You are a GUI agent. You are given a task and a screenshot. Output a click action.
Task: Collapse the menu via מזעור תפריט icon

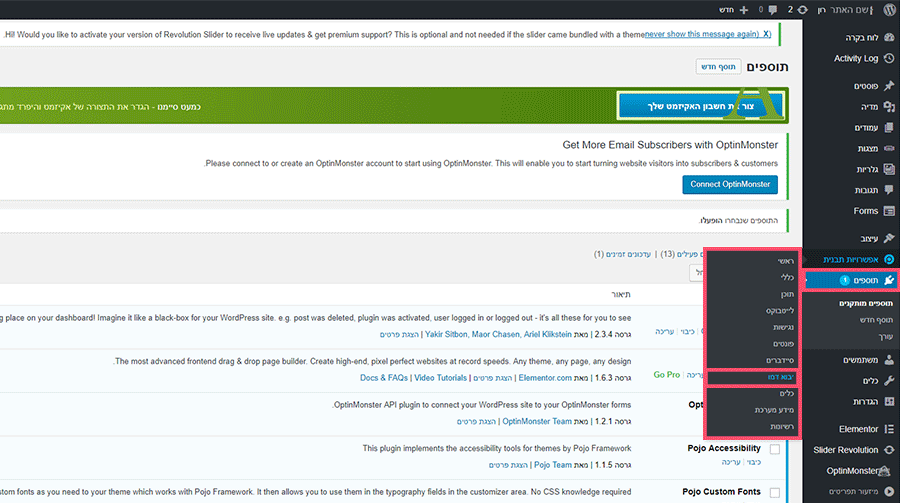889,492
